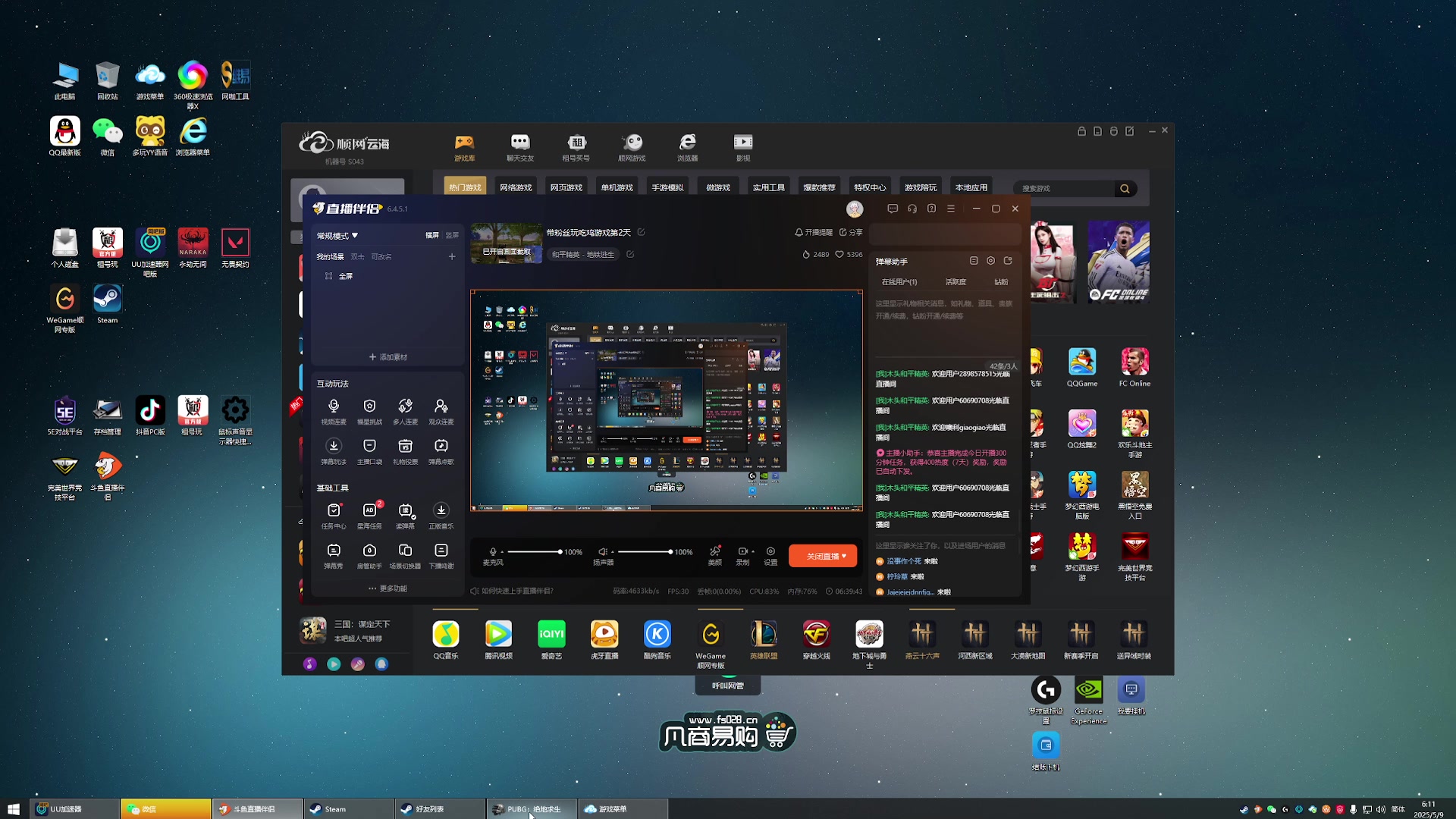Open 正版音乐 licensed music tool
1456x819 pixels.
tap(441, 516)
